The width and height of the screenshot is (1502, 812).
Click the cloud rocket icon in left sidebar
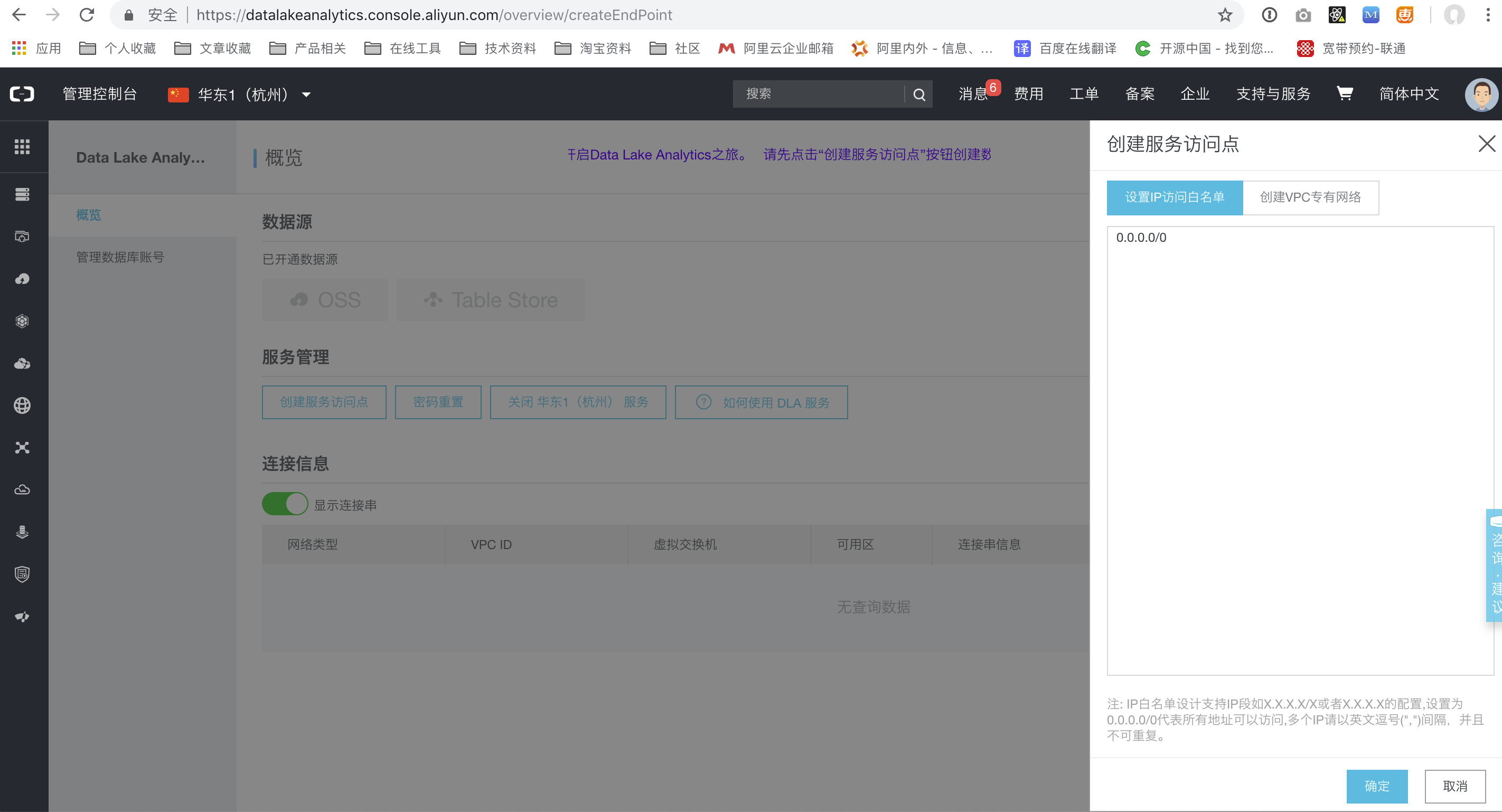(22, 279)
